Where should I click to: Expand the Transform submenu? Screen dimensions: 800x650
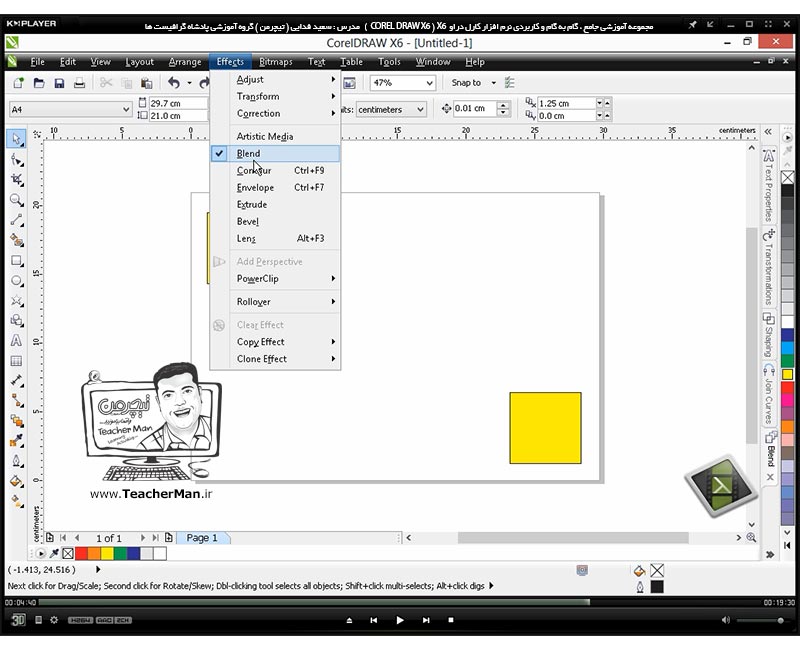point(275,96)
